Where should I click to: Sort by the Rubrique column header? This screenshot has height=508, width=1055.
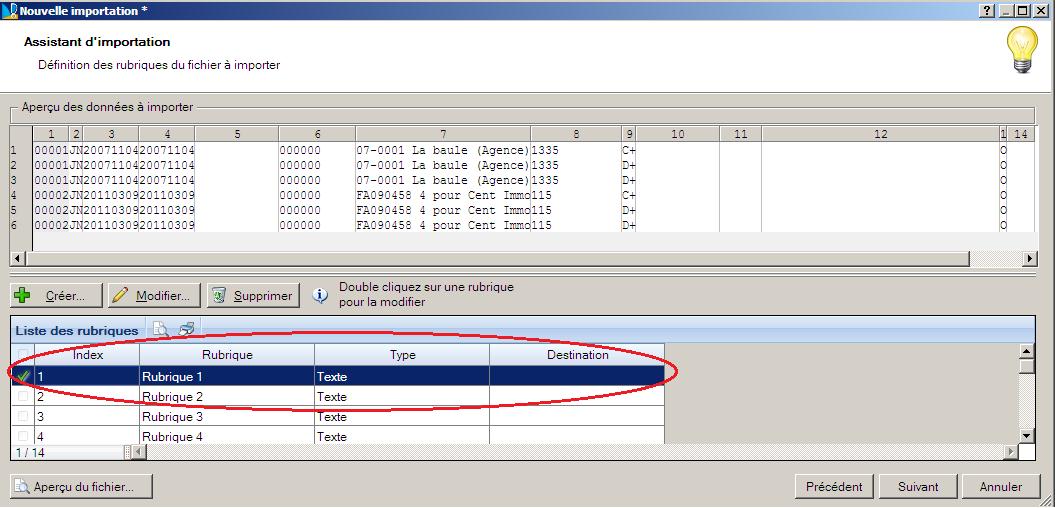click(227, 355)
